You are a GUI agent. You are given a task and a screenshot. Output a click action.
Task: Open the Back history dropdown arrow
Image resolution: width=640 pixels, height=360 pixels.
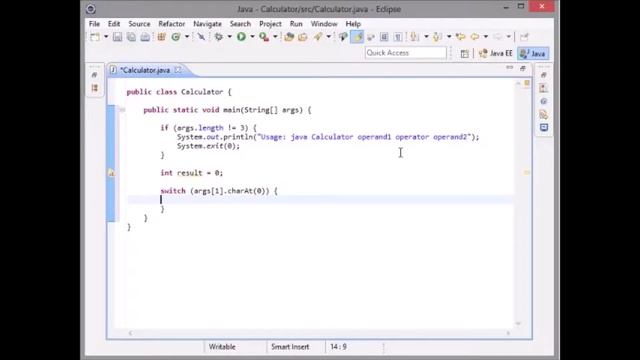pos(486,37)
